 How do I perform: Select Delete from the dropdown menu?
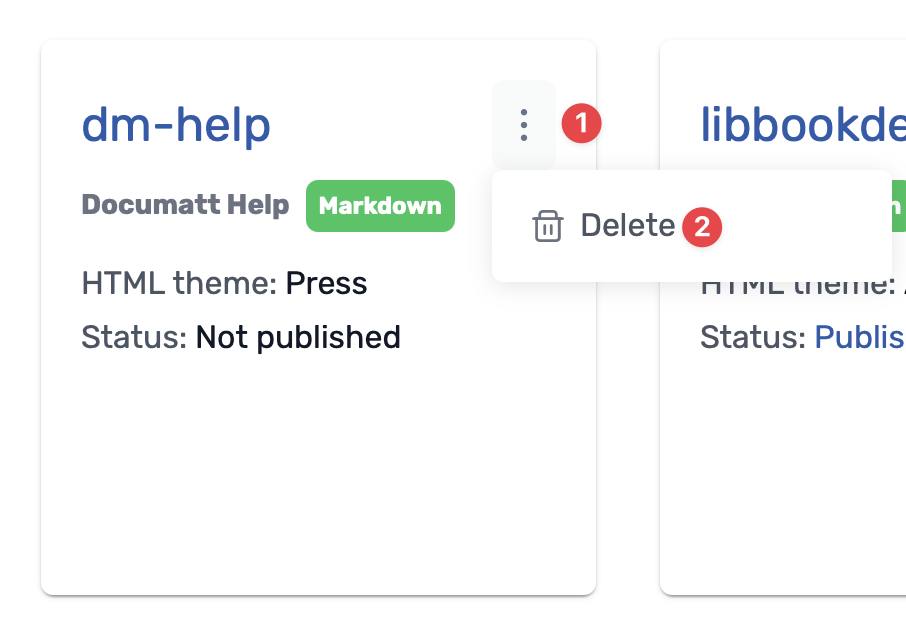coord(627,225)
